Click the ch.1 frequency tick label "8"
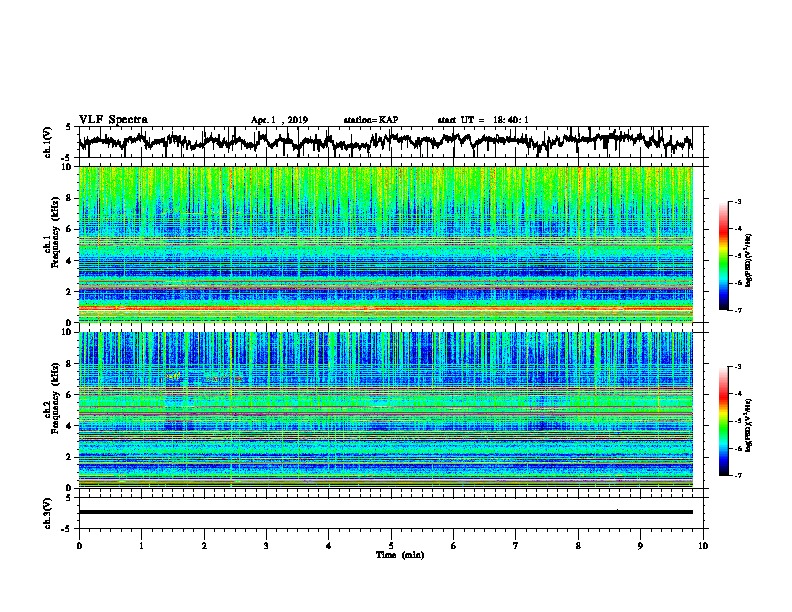The image size is (792, 612). point(70,198)
